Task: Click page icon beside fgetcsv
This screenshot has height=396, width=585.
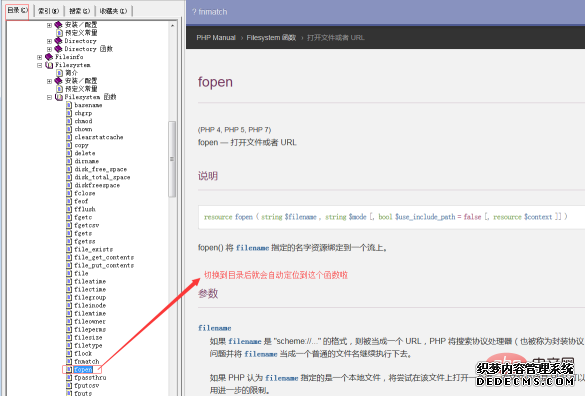Action: coord(69,225)
